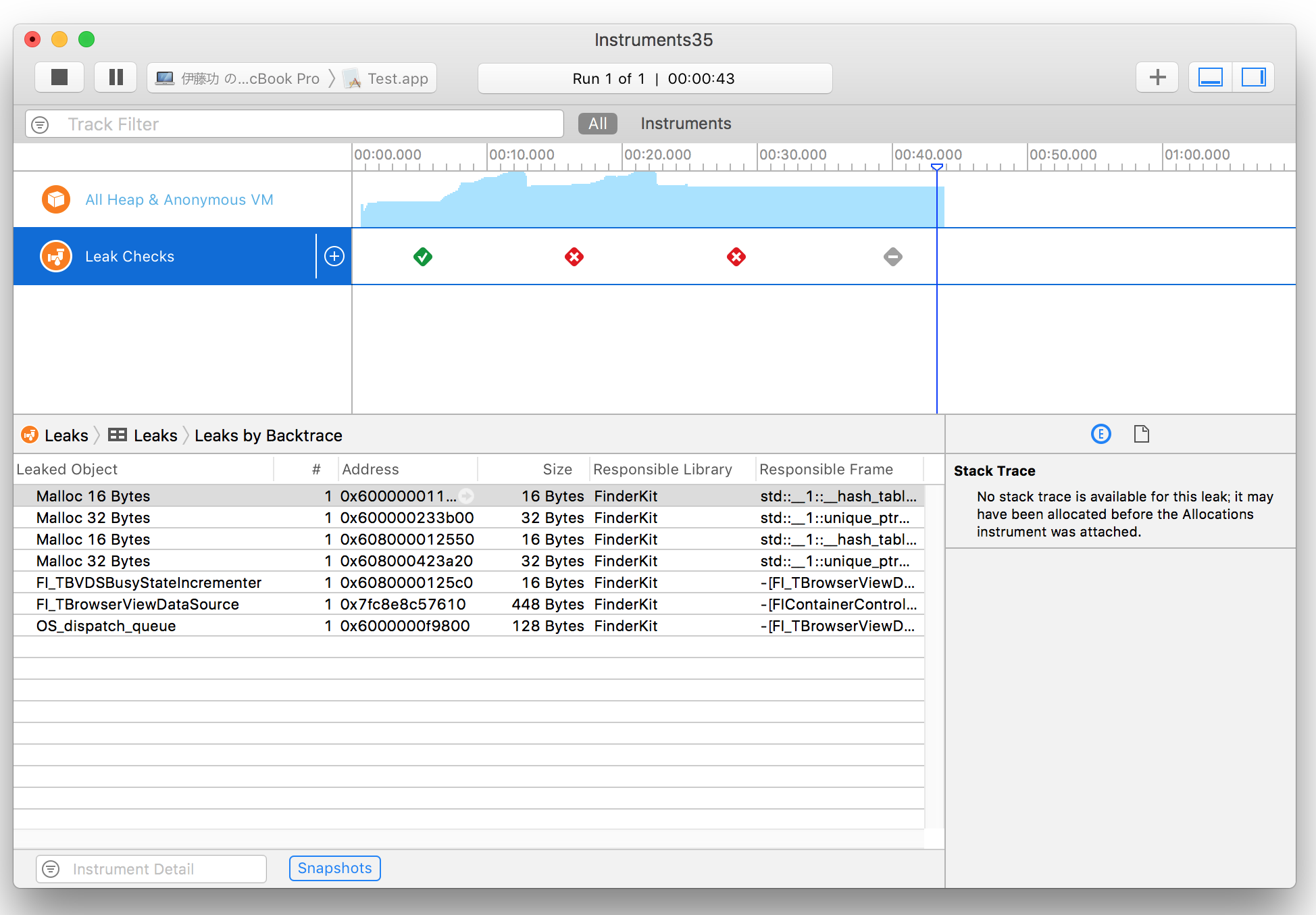The image size is (1316, 915).
Task: Open the Leaks by Backtrace breadcrumb
Action: click(x=268, y=435)
